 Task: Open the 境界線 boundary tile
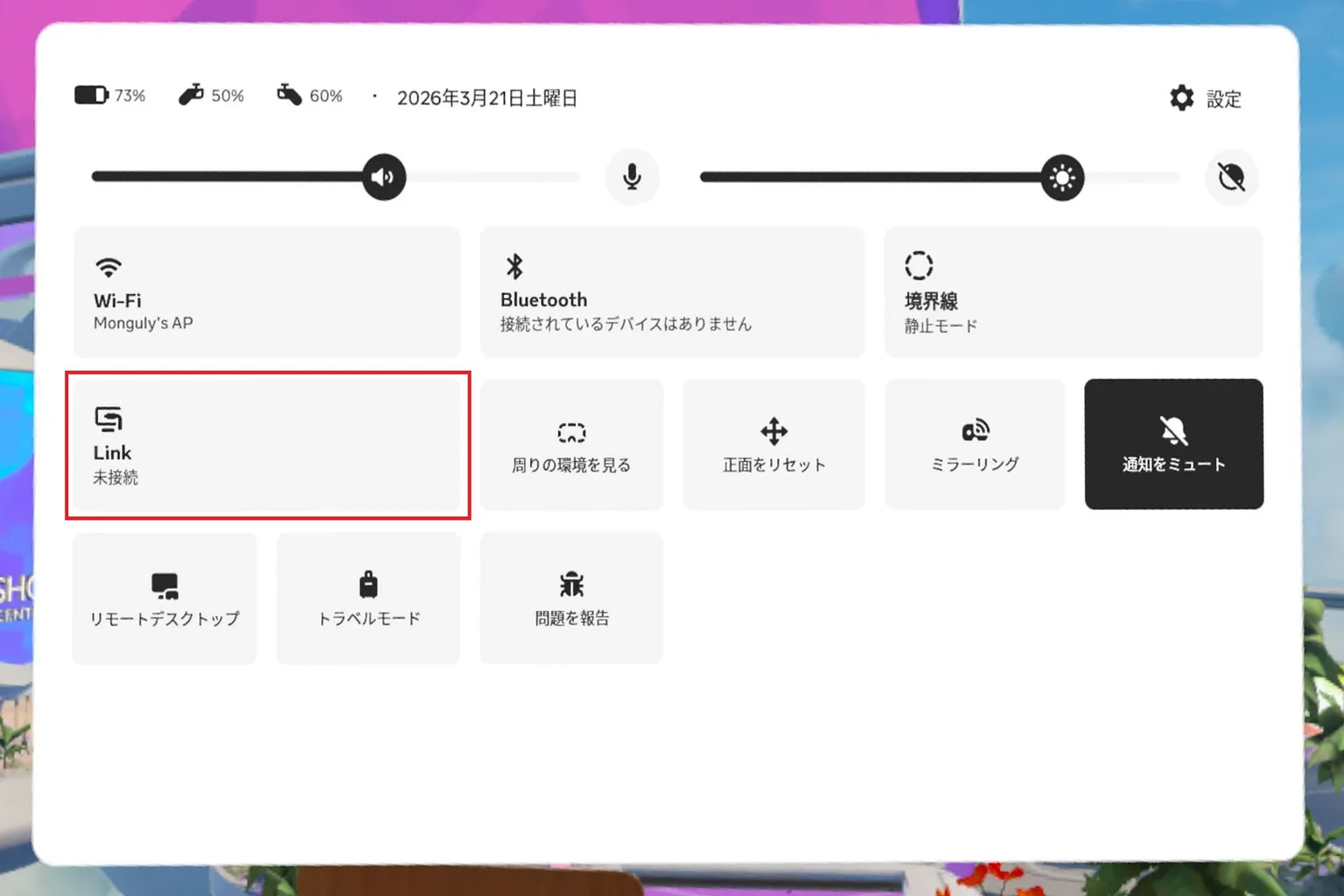click(1074, 292)
